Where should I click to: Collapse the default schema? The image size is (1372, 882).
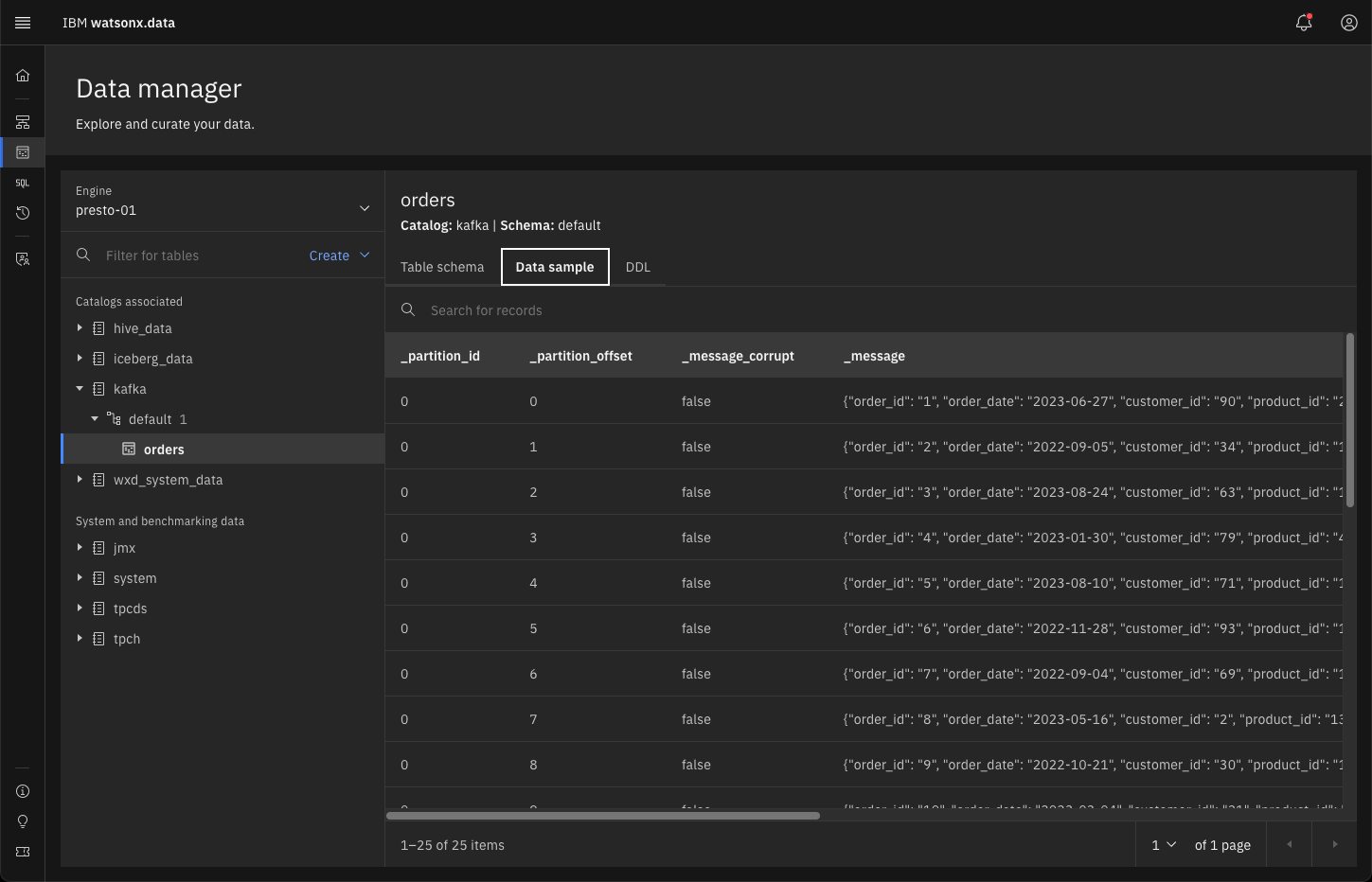click(x=95, y=418)
